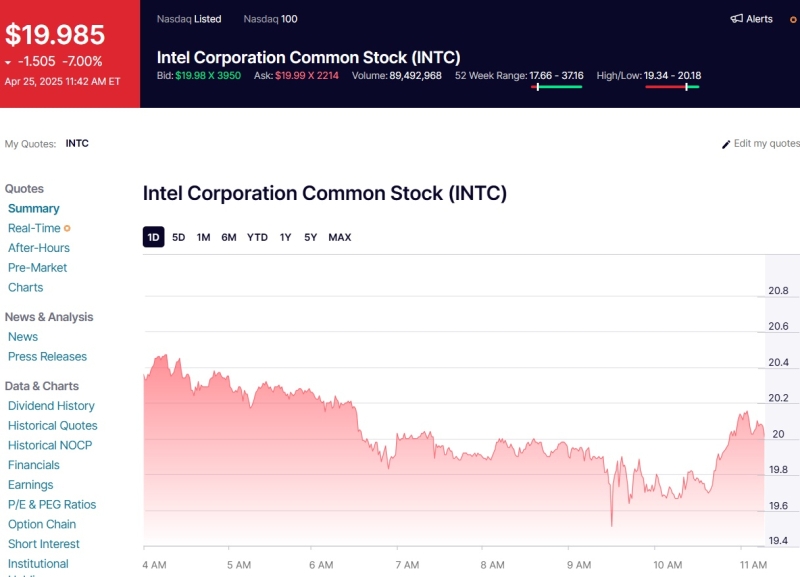Viewport: 800px width, 577px height.
Task: Click the 52 Week Range slider indicator
Action: (555, 88)
